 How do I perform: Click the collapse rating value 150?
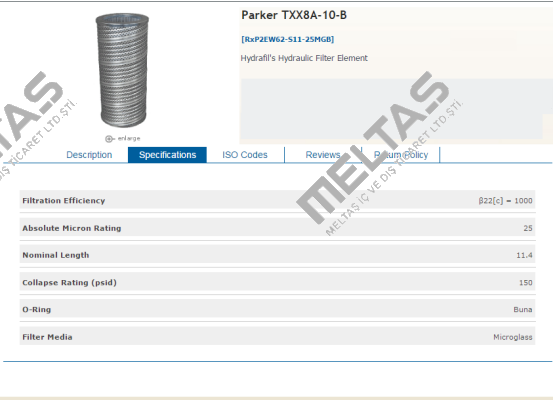(525, 283)
